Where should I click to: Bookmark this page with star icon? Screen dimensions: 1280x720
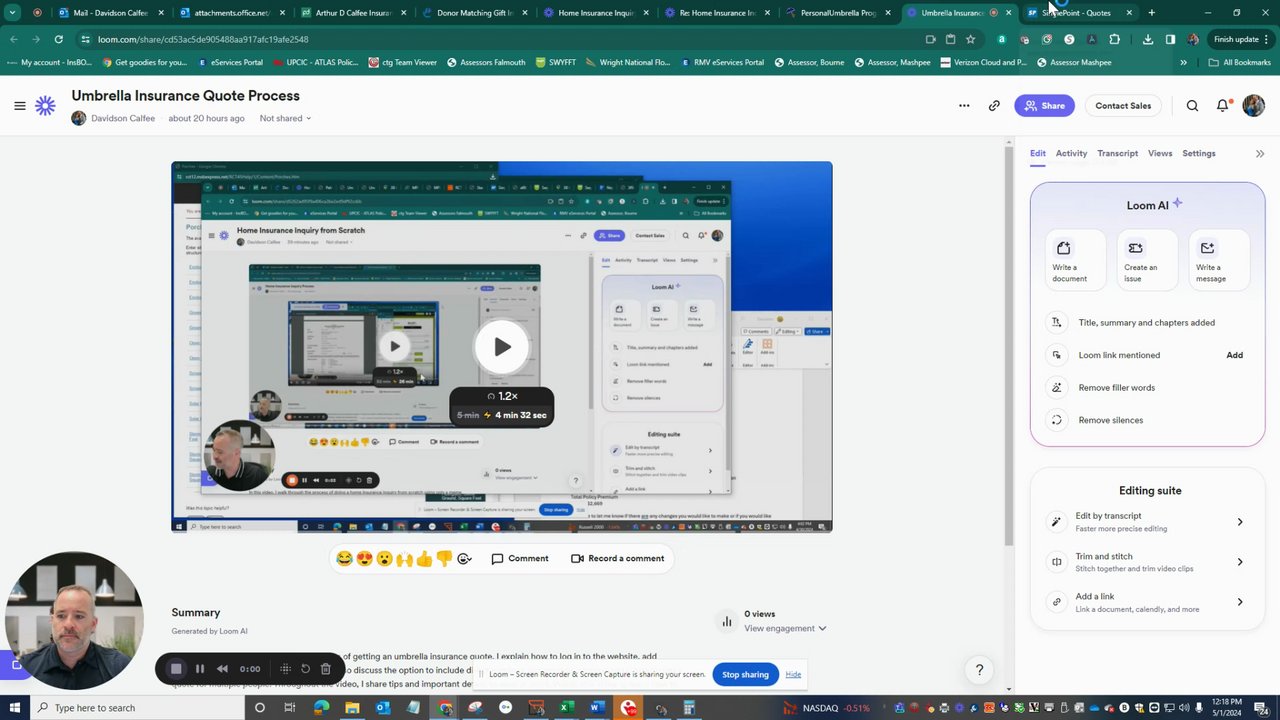(970, 39)
